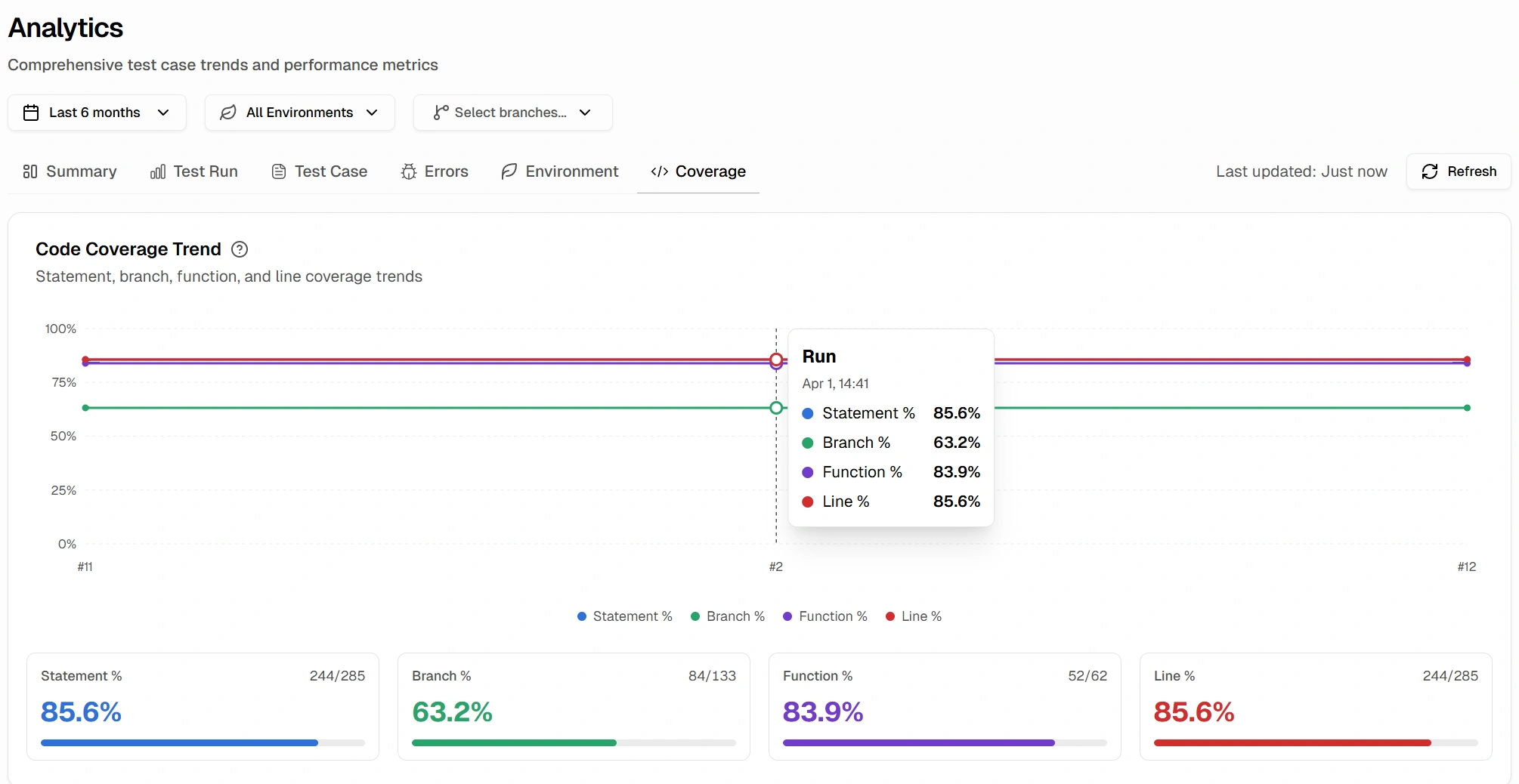Click the red Line data point at run #2
This screenshot has height=784, width=1519.
[x=776, y=360]
